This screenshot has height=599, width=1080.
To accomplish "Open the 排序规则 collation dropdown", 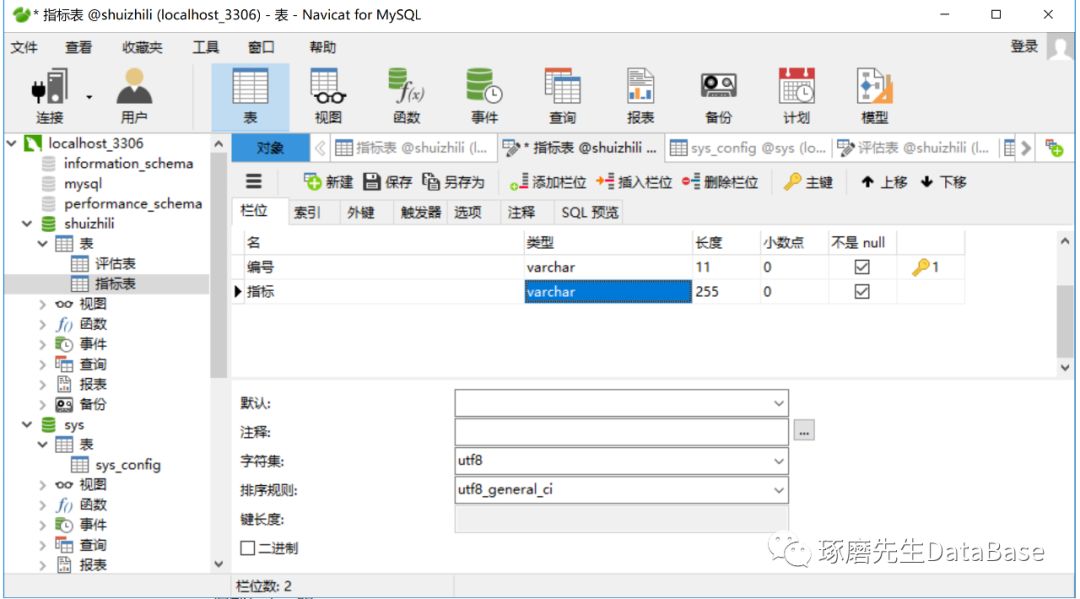I will tap(781, 490).
